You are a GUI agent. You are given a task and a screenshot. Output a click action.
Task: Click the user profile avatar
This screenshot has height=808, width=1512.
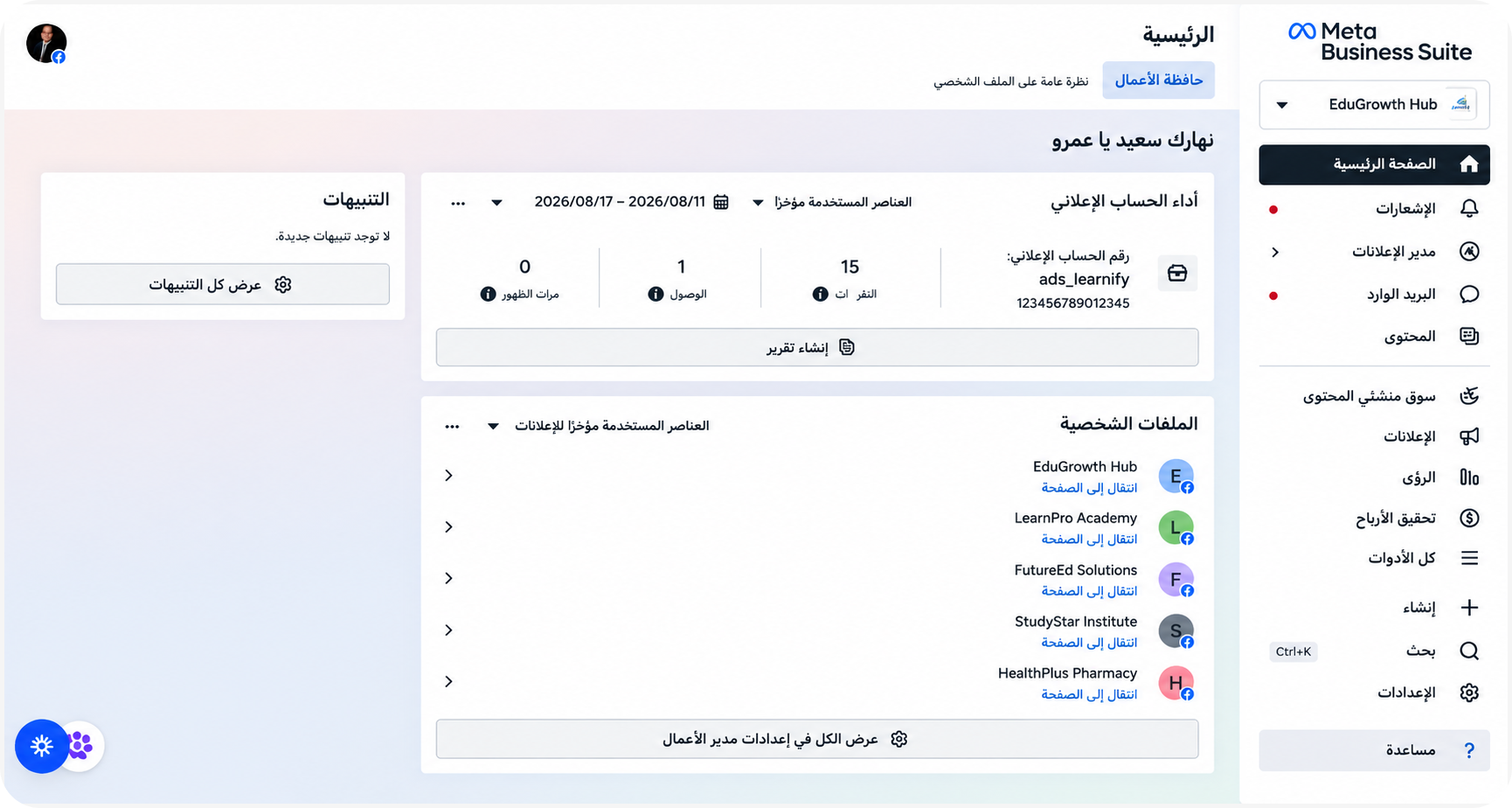(46, 44)
